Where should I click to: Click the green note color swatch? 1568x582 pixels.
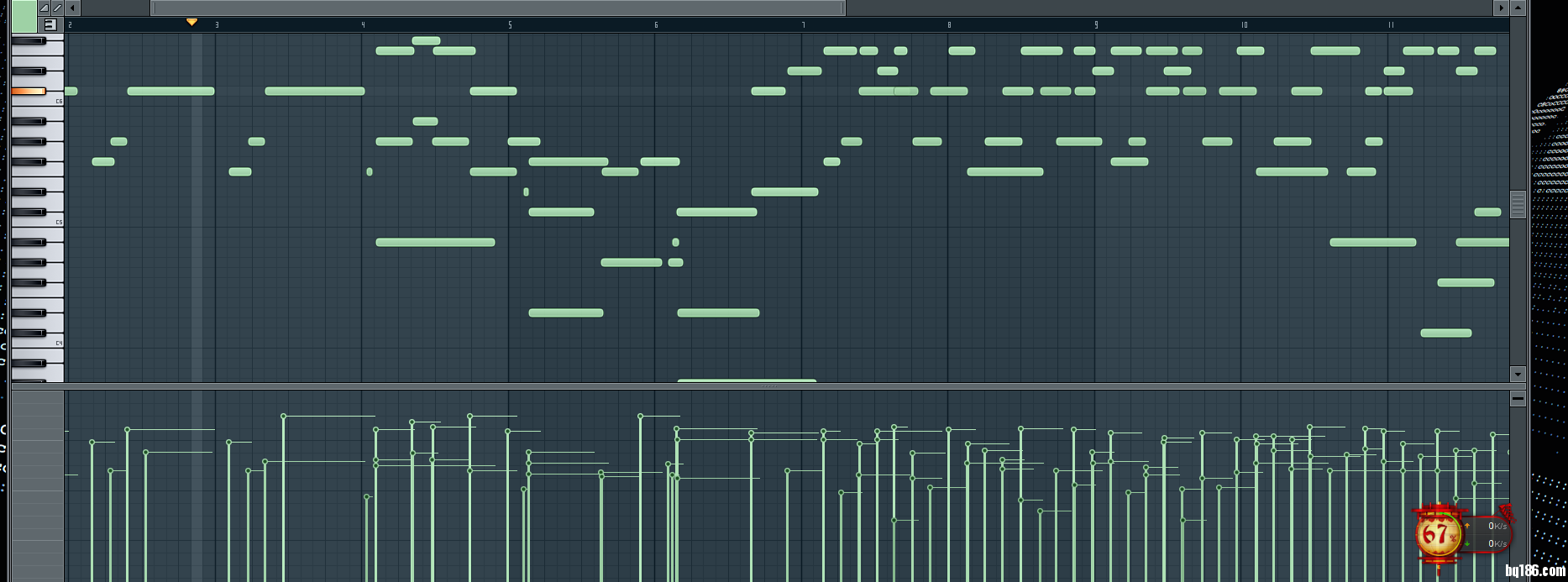(x=24, y=16)
